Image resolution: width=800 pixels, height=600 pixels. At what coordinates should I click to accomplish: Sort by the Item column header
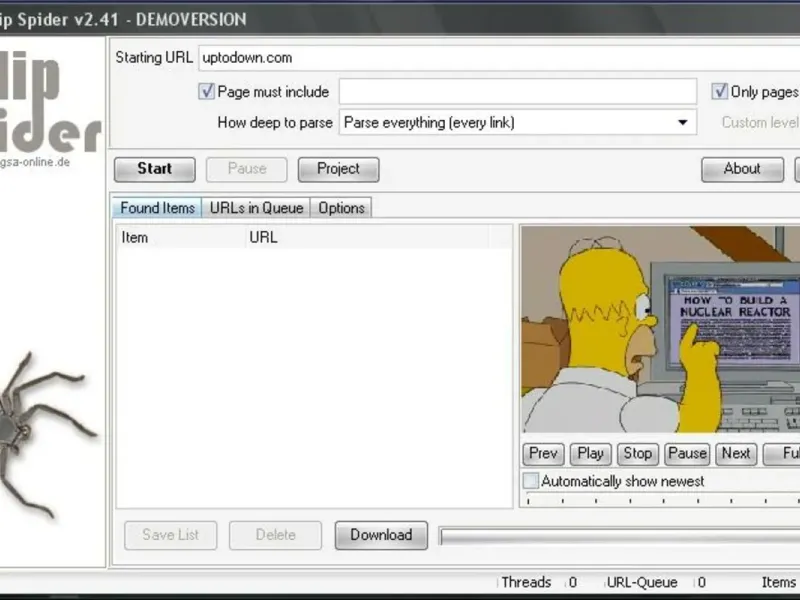point(181,238)
